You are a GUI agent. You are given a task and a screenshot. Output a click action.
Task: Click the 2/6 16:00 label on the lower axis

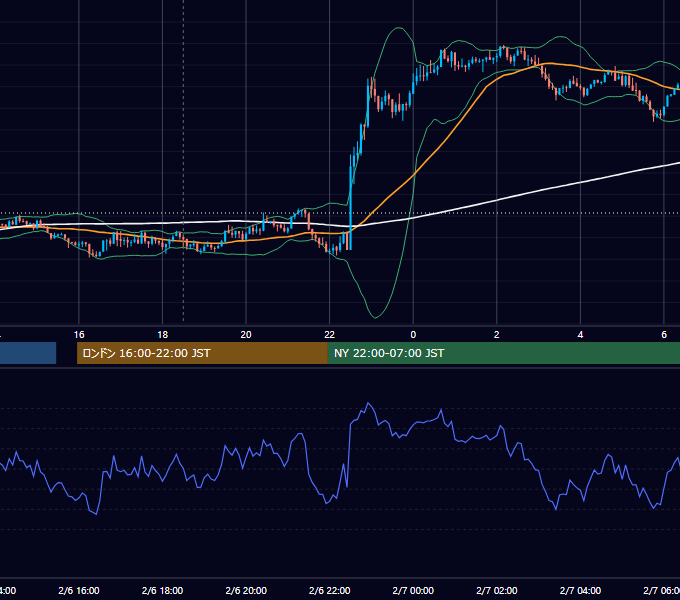[x=79, y=590]
